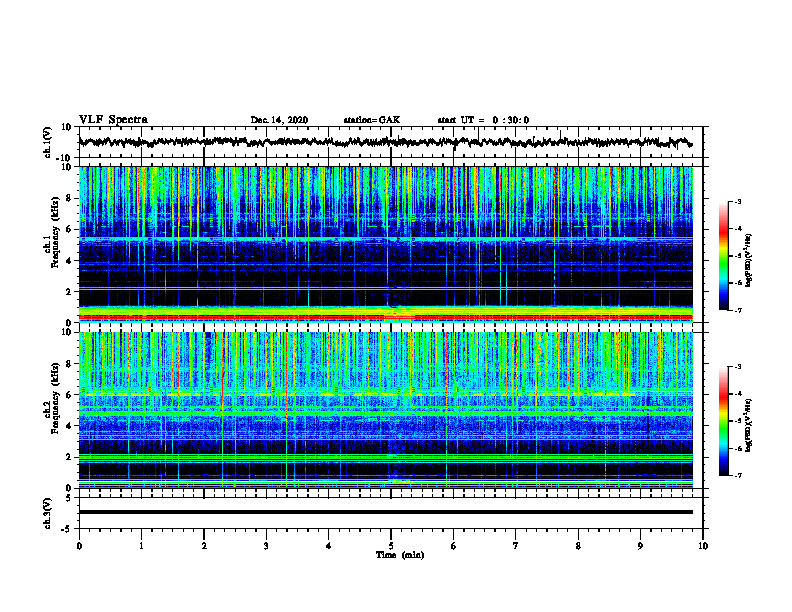Click the thick black ch.3 signal line
This screenshot has width=792, height=612.
[x=386, y=512]
